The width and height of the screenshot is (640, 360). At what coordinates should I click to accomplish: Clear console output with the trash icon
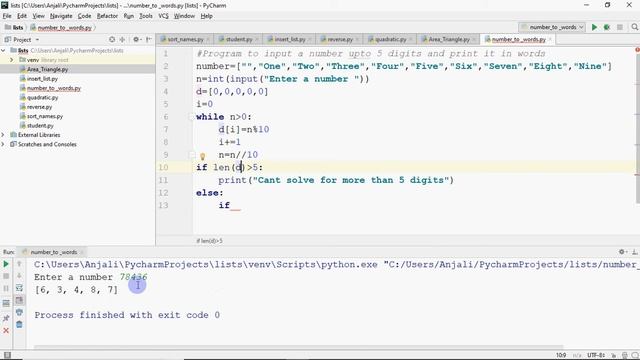(19, 325)
